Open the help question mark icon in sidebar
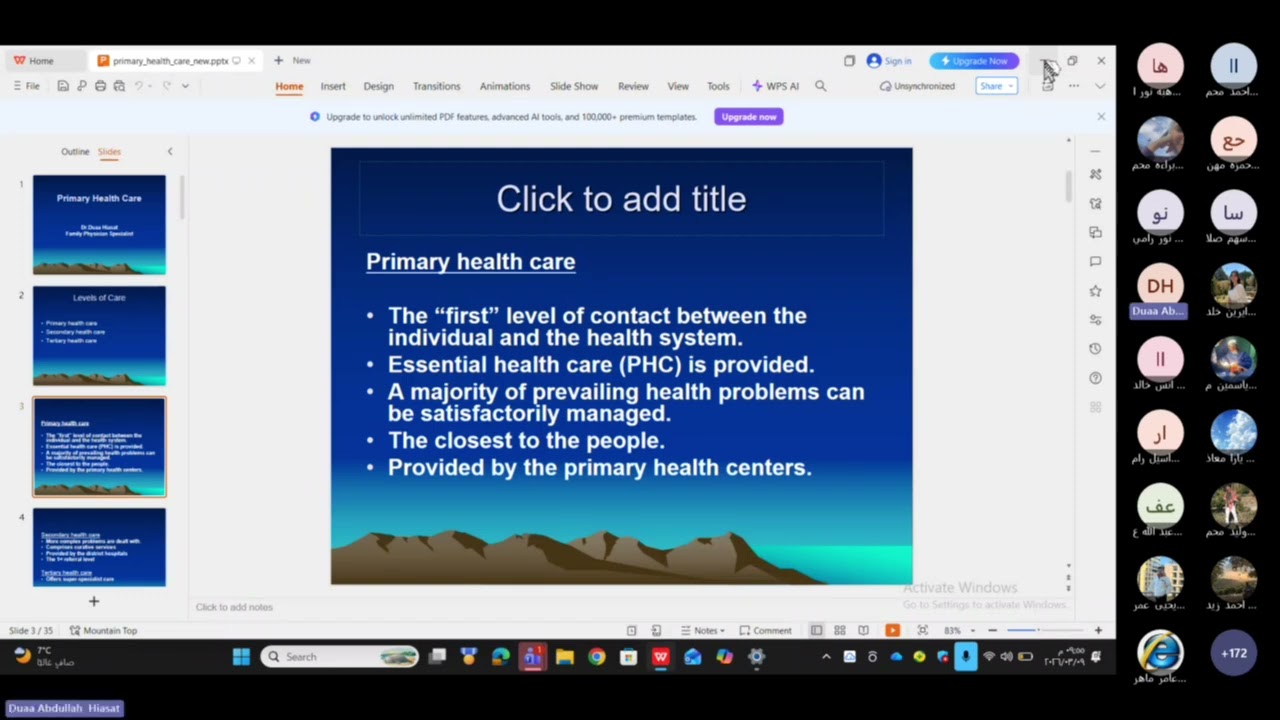1280x720 pixels. coord(1095,378)
